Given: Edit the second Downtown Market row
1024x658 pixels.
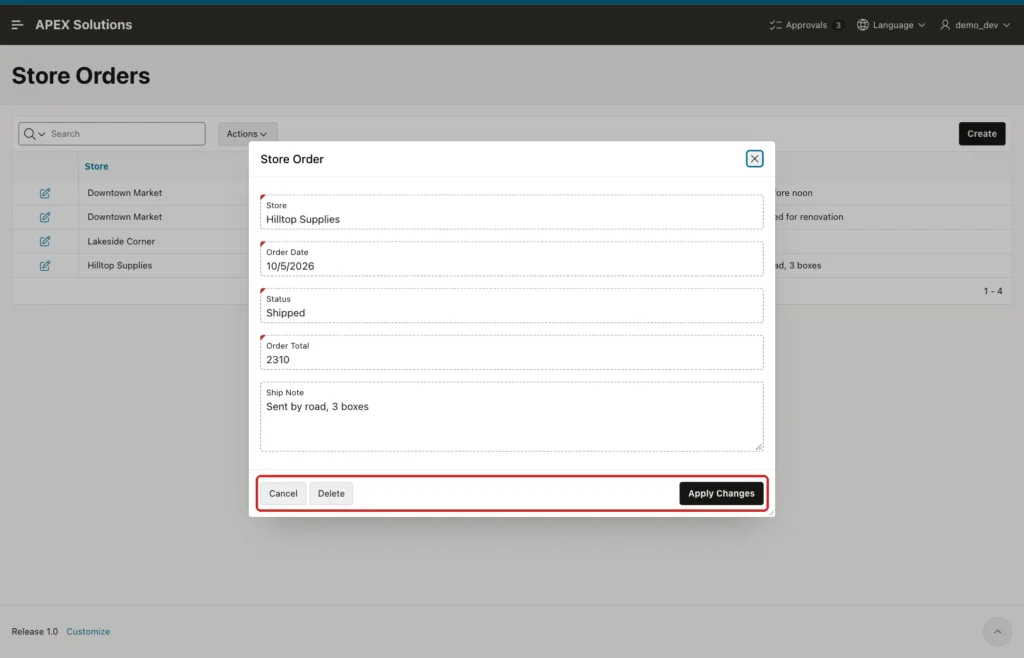Looking at the screenshot, I should [x=44, y=217].
